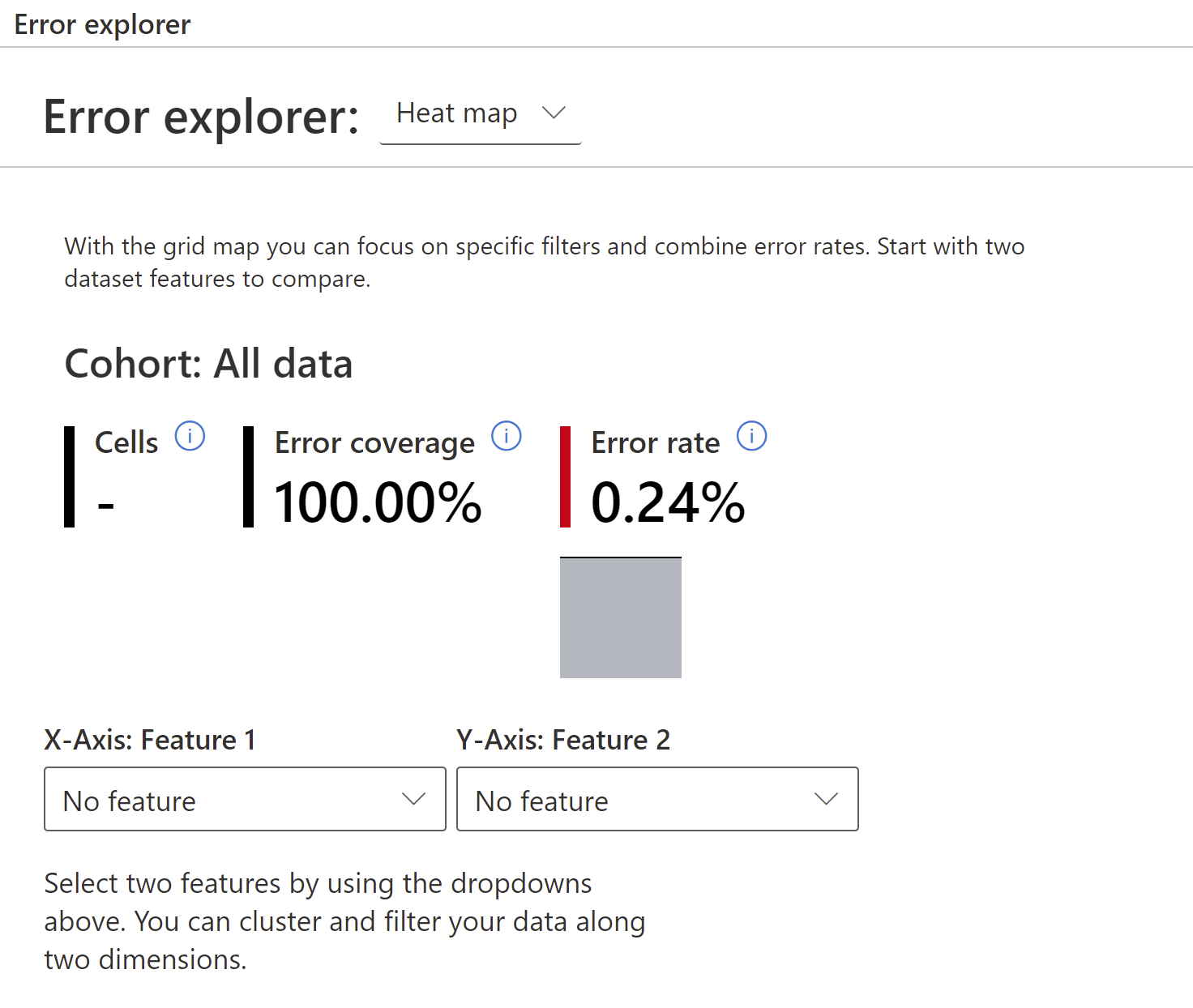
Task: Click the Error rate info icon
Action: click(752, 436)
